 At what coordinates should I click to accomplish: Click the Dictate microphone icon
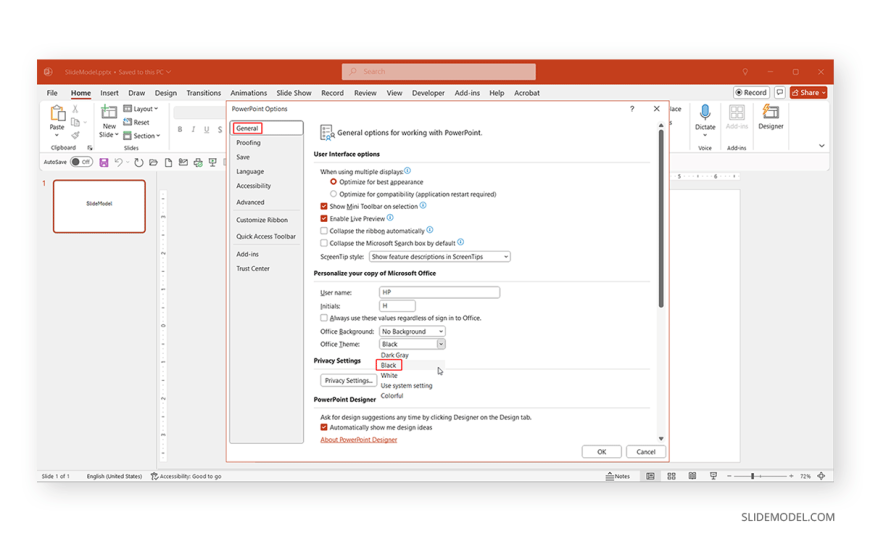click(705, 113)
